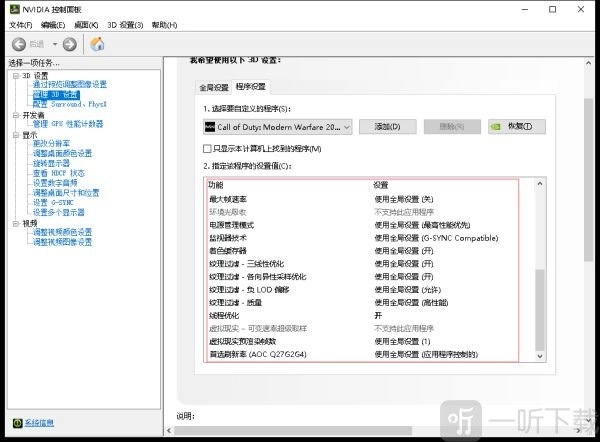Click NVIDIA logo on 恢复 button
The height and width of the screenshot is (442, 600).
494,127
